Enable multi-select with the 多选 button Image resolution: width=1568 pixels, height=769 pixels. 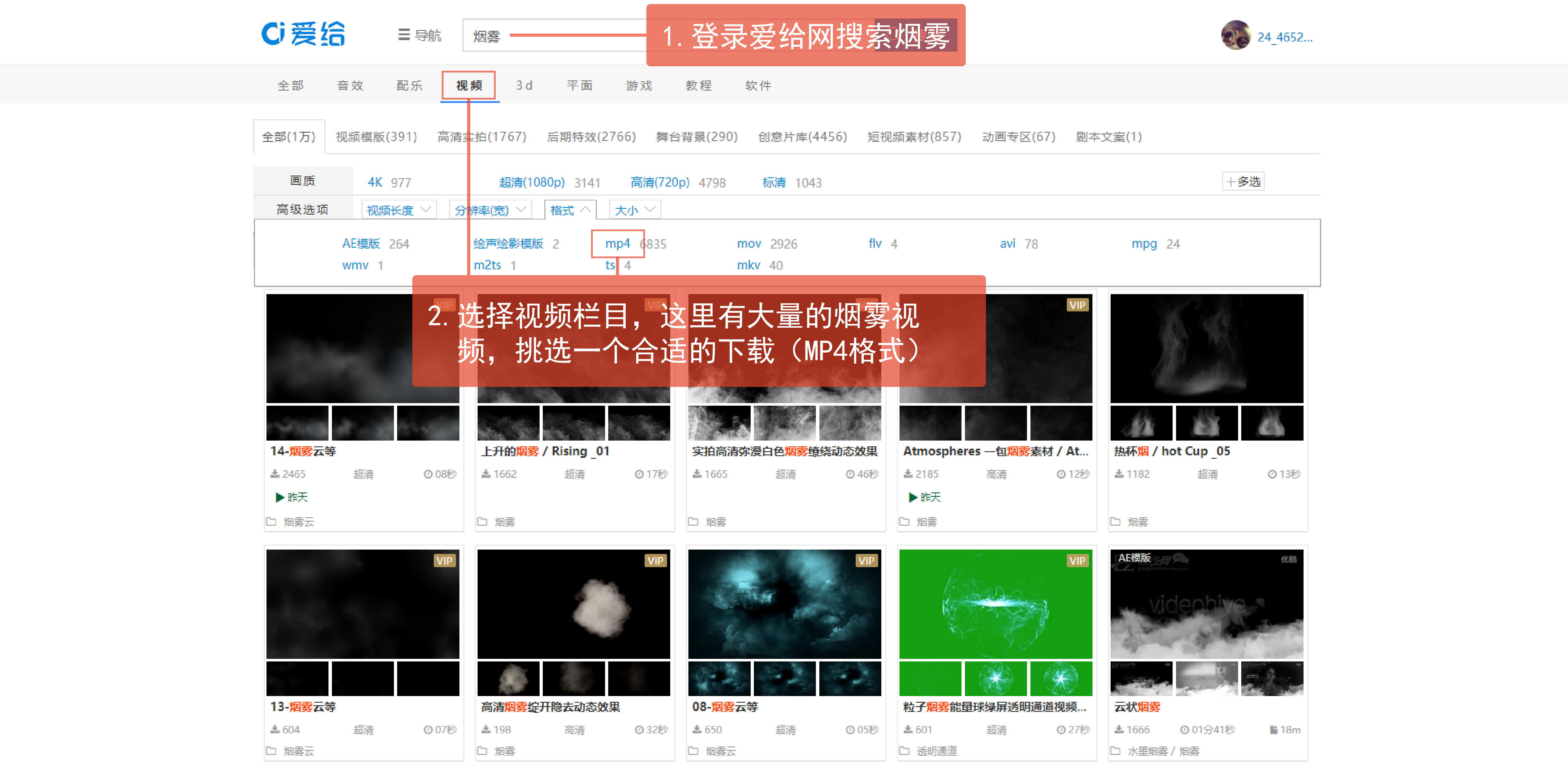(x=1243, y=181)
